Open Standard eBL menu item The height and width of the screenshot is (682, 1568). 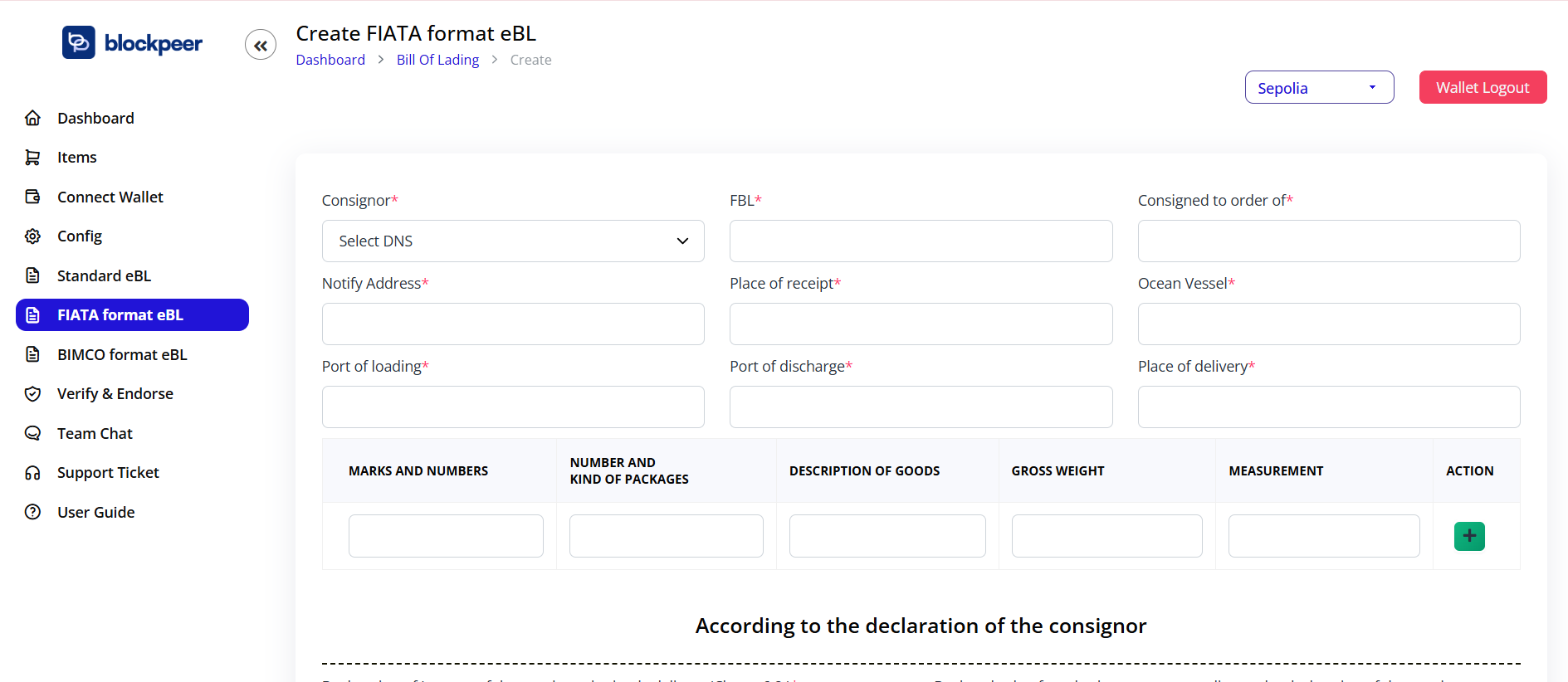click(x=104, y=275)
